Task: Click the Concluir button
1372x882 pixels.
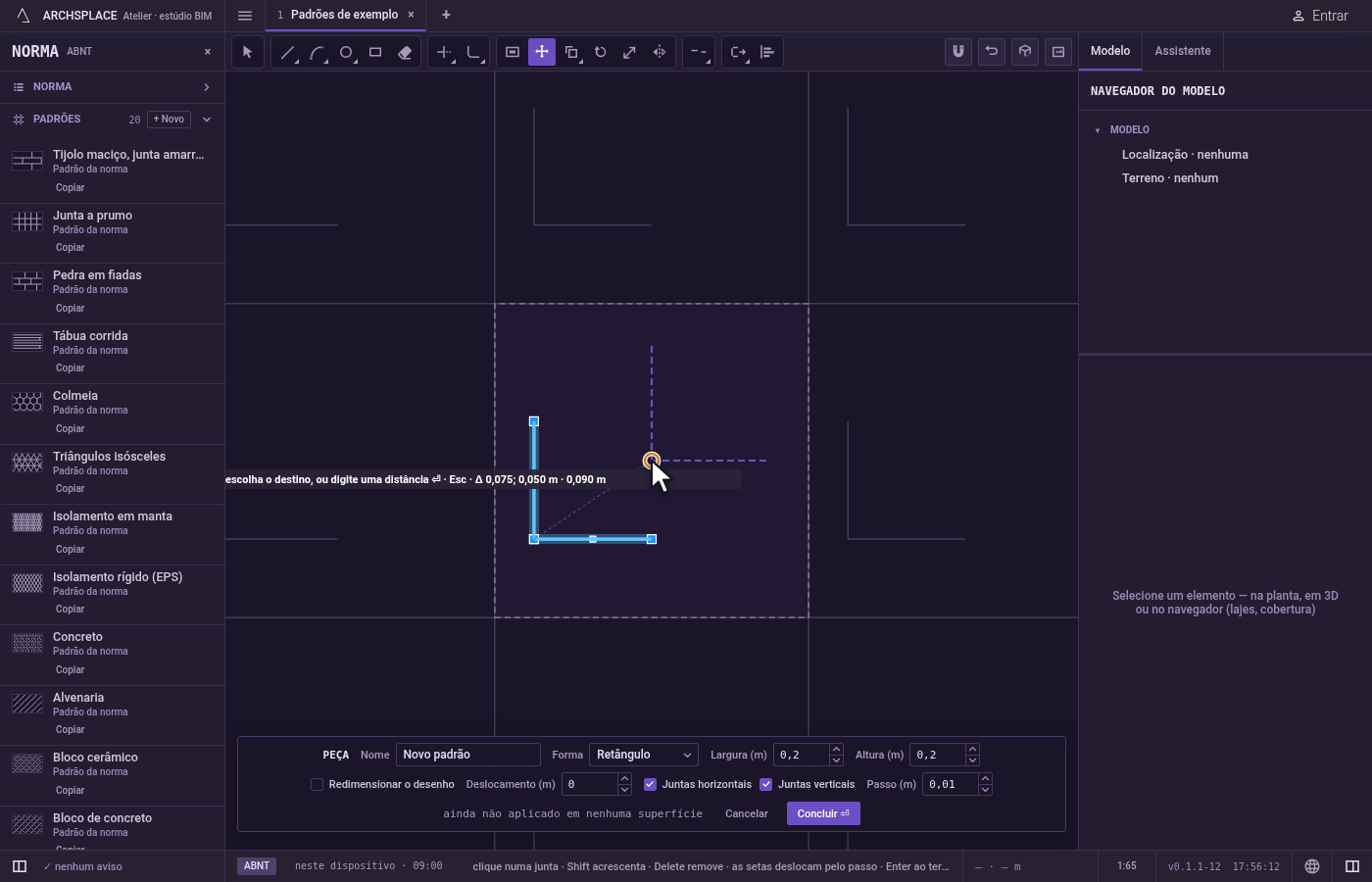Action: click(823, 813)
